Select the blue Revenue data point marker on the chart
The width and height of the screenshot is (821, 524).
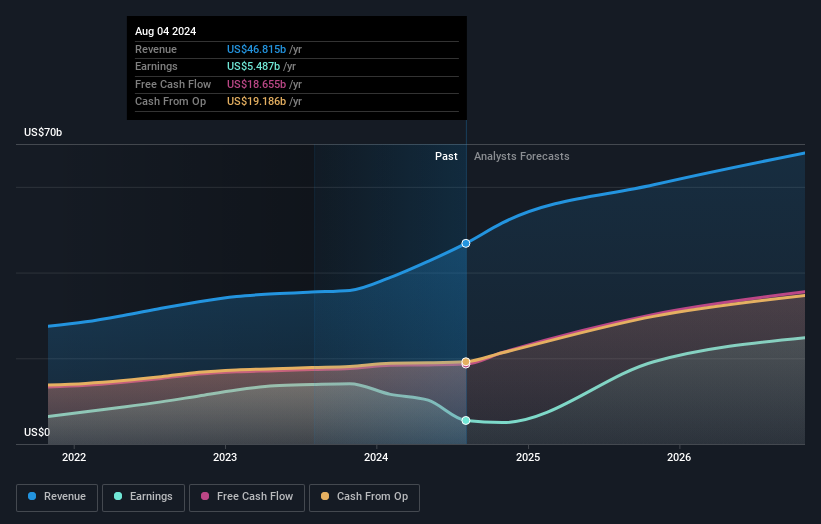pos(466,243)
